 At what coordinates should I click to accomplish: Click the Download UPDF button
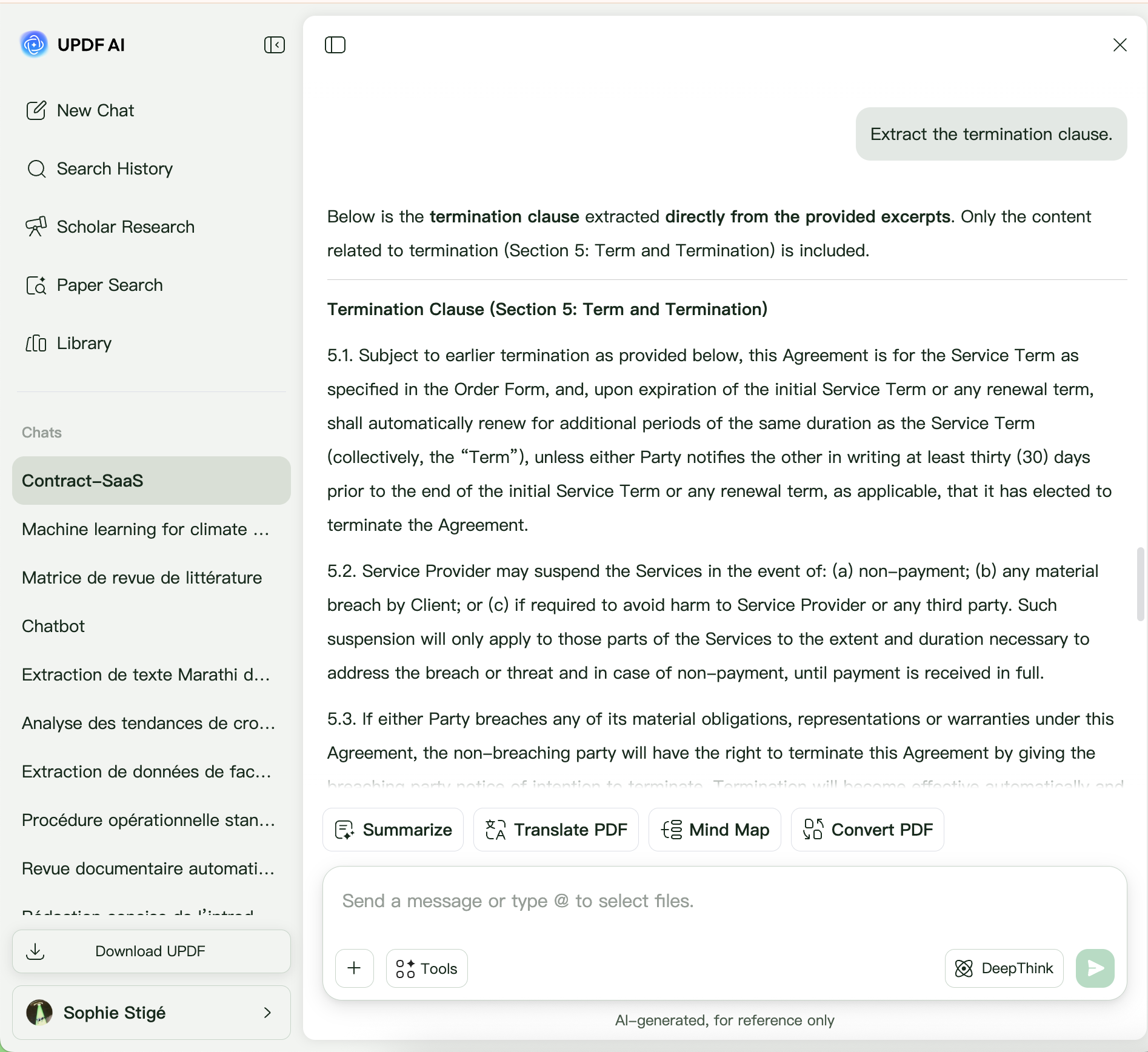tap(151, 951)
